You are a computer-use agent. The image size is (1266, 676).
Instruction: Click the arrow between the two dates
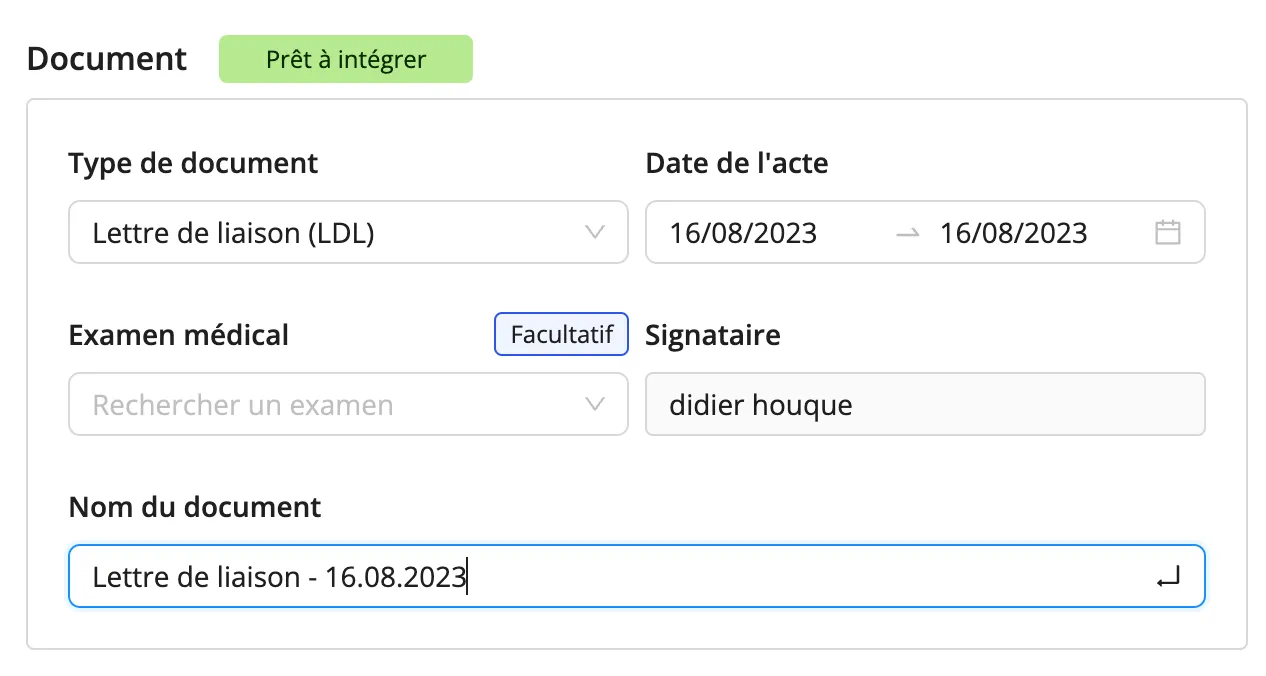(x=907, y=233)
